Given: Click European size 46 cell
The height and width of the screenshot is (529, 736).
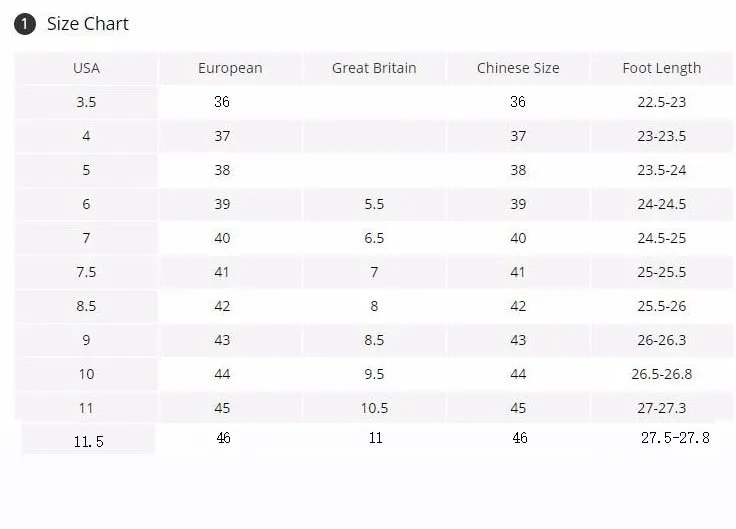Looking at the screenshot, I should (223, 438).
